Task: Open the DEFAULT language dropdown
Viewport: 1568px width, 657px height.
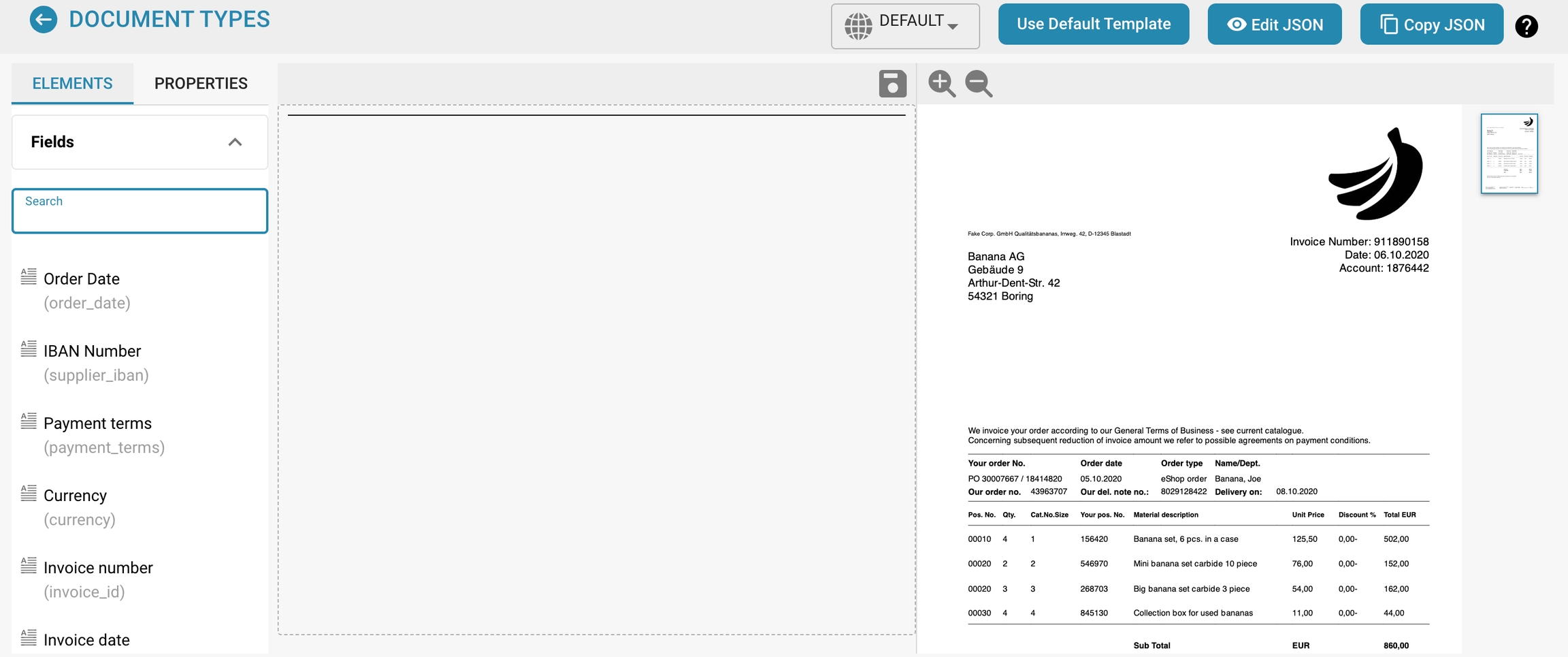Action: point(904,26)
